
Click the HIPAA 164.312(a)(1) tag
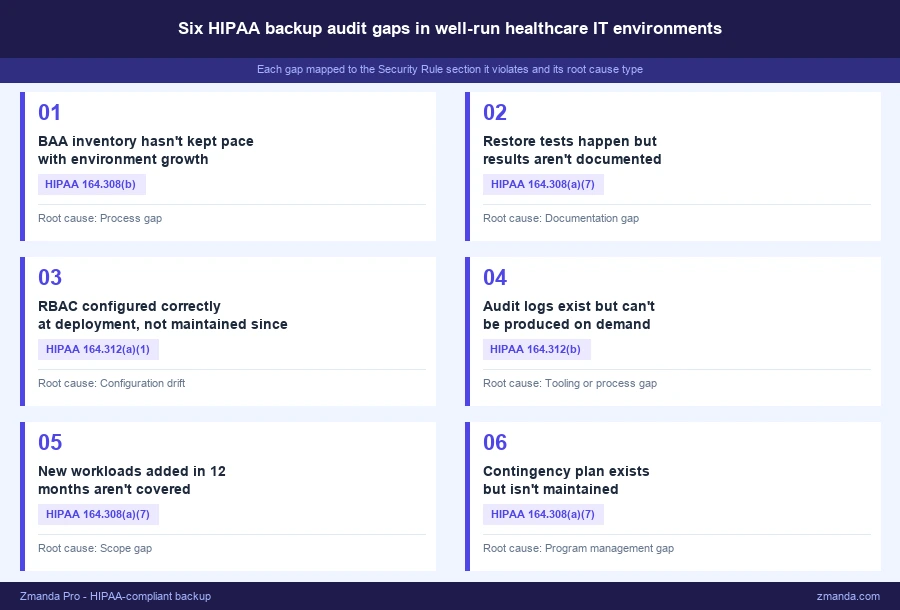98,349
